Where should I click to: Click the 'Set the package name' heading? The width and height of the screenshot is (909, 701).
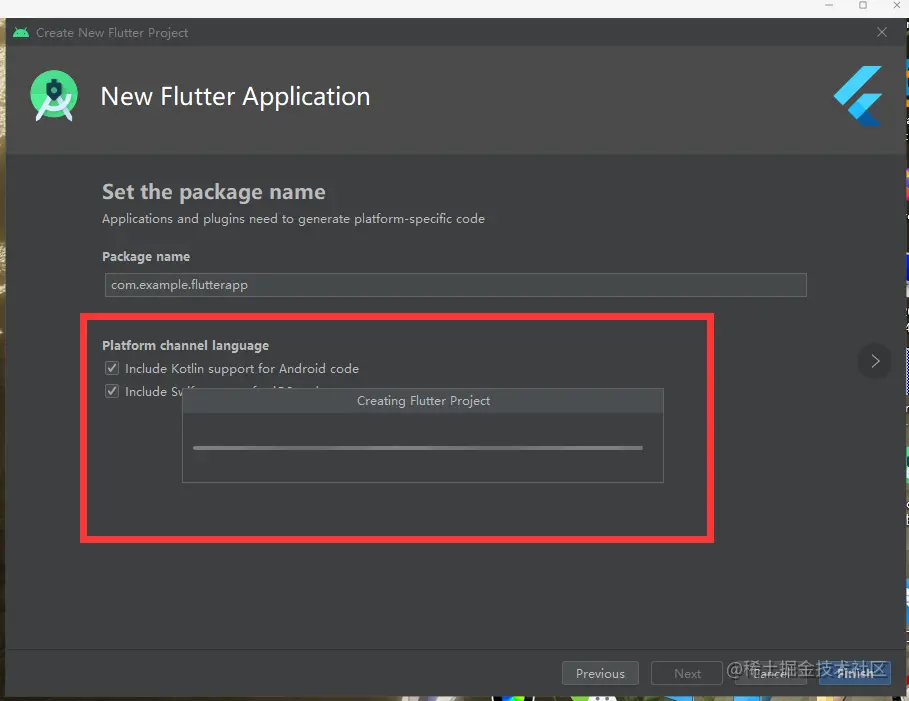tap(213, 192)
